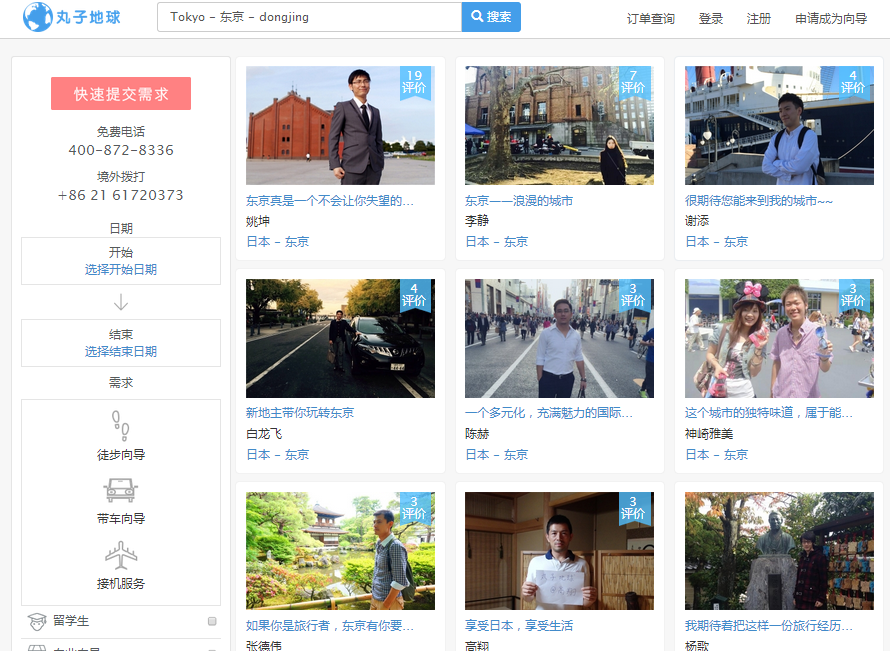Image resolution: width=890 pixels, height=651 pixels.
Task: Click 白龙飞's 4 评价 ribbon badge
Action: [414, 295]
